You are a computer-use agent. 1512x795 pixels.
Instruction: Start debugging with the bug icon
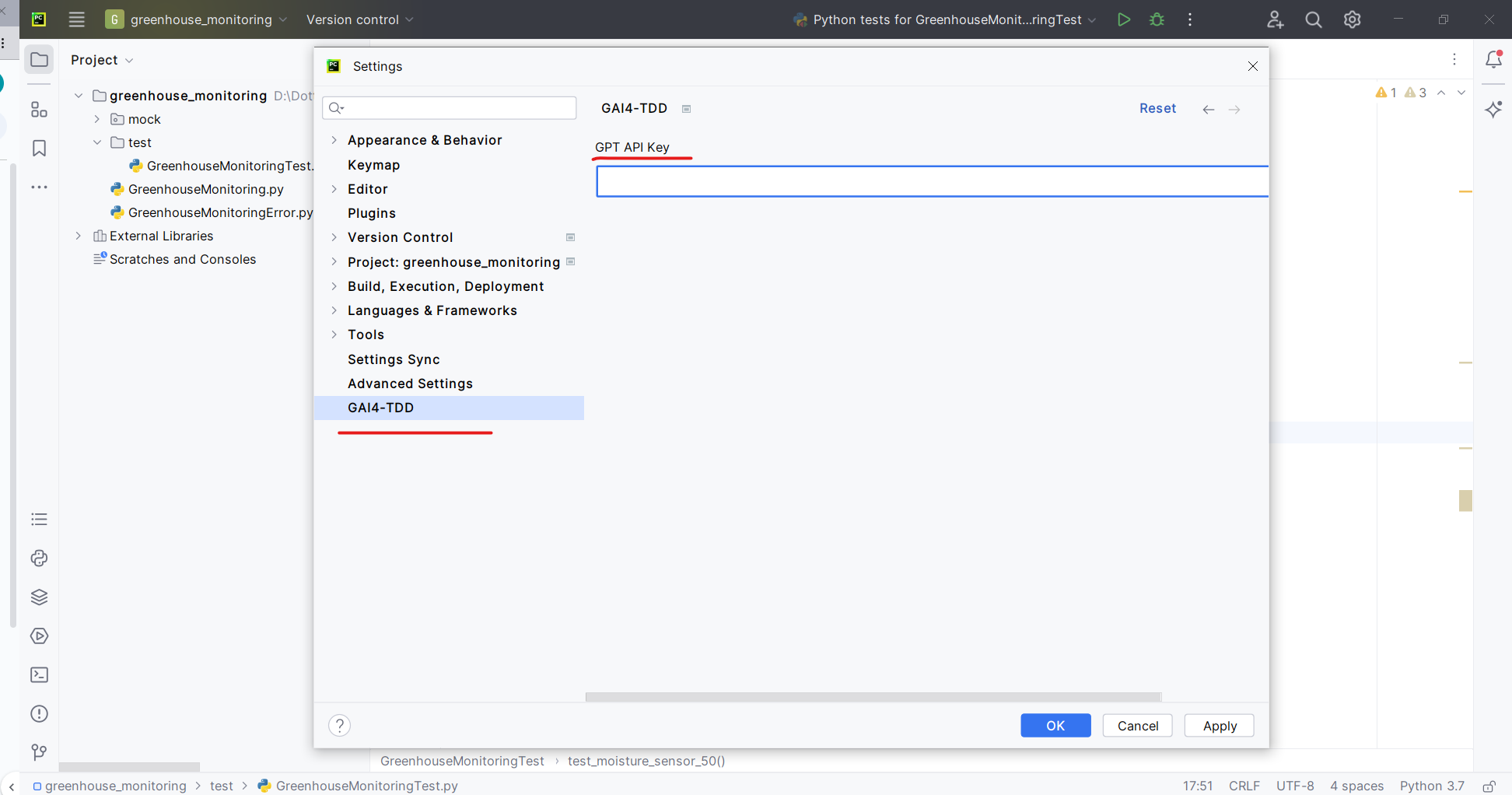[1157, 19]
